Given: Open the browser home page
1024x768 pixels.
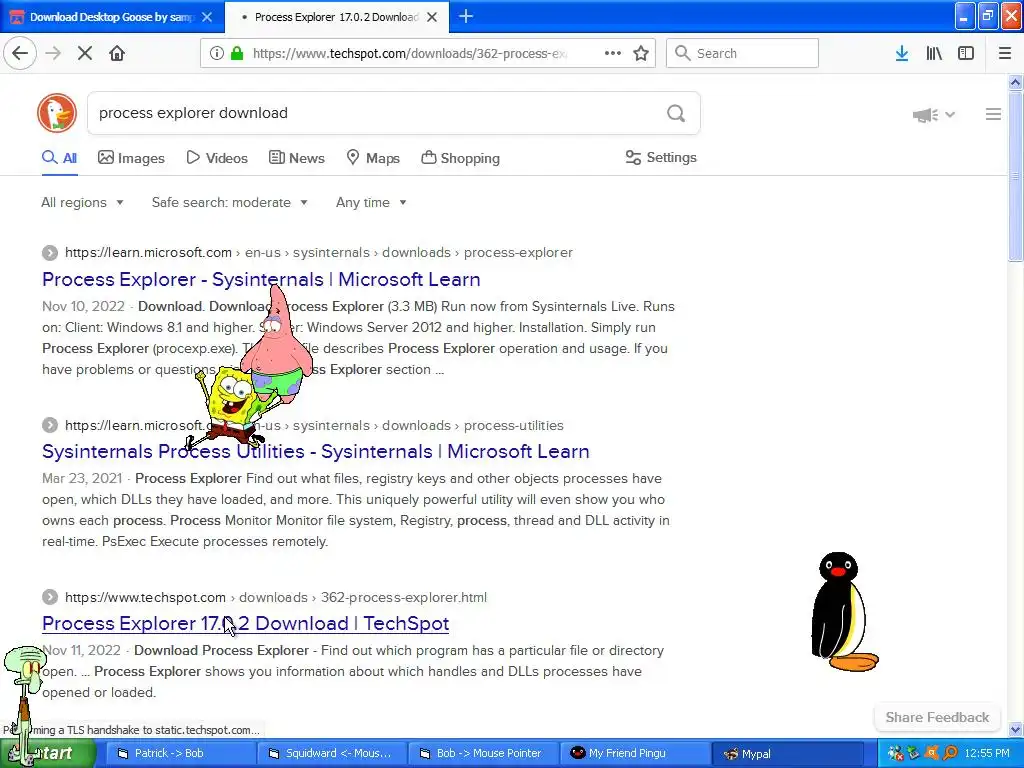Looking at the screenshot, I should (x=117, y=53).
